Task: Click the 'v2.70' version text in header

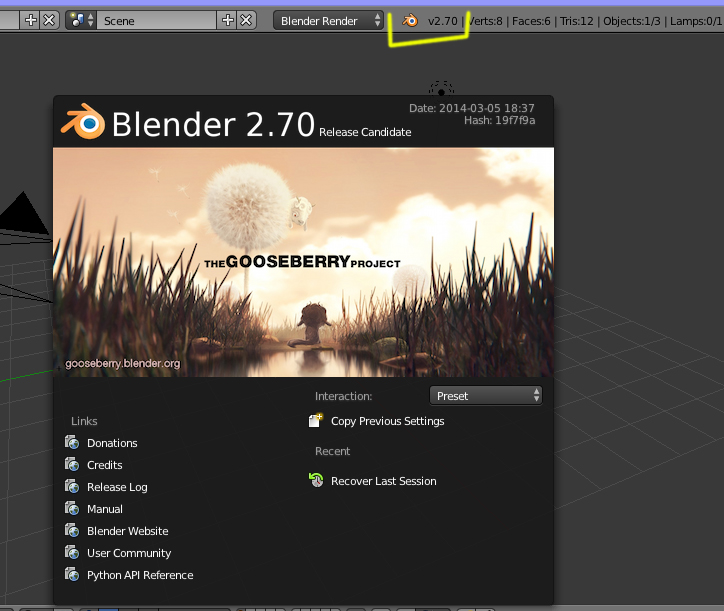Action: point(442,21)
